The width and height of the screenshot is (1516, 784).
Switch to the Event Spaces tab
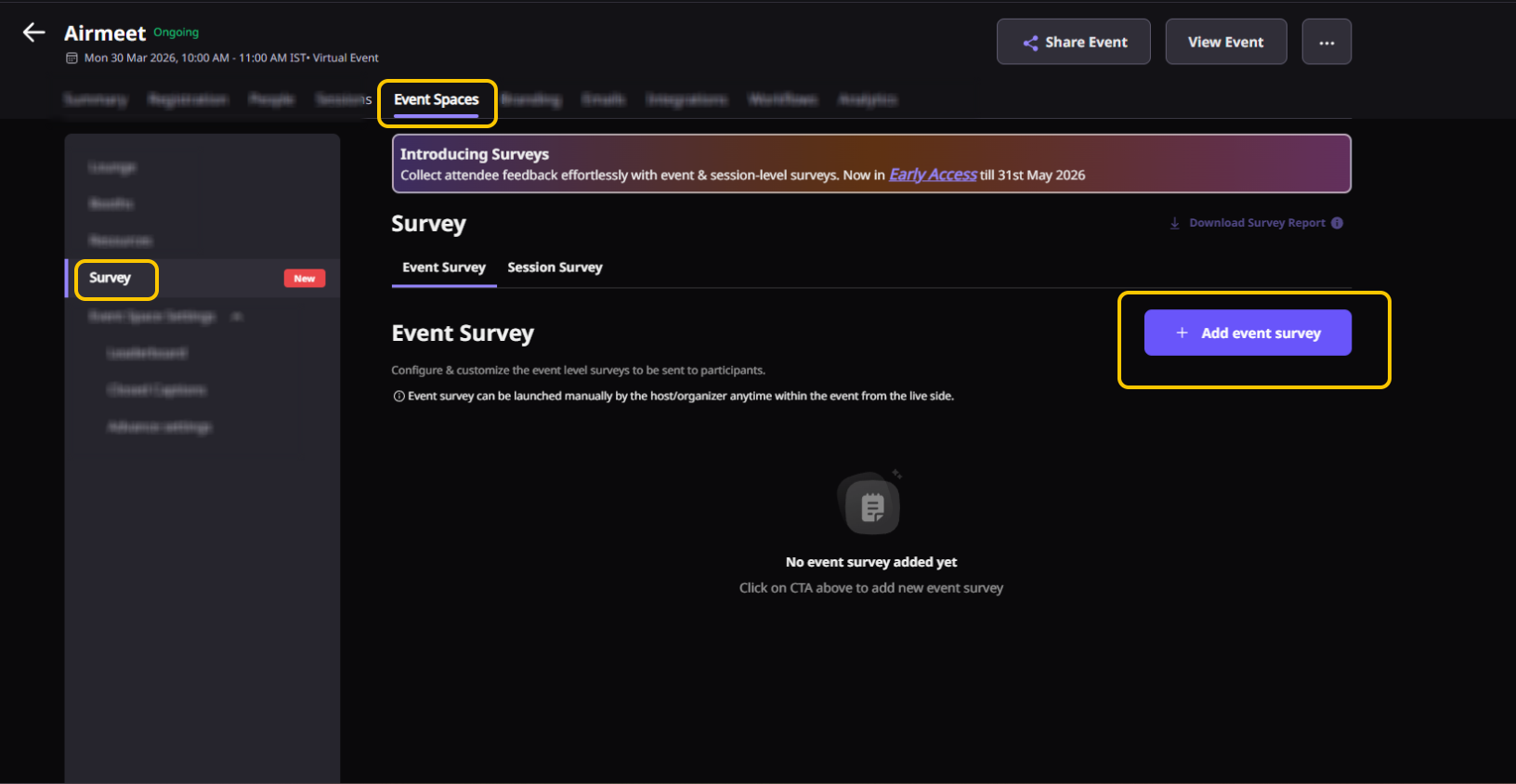(x=437, y=100)
